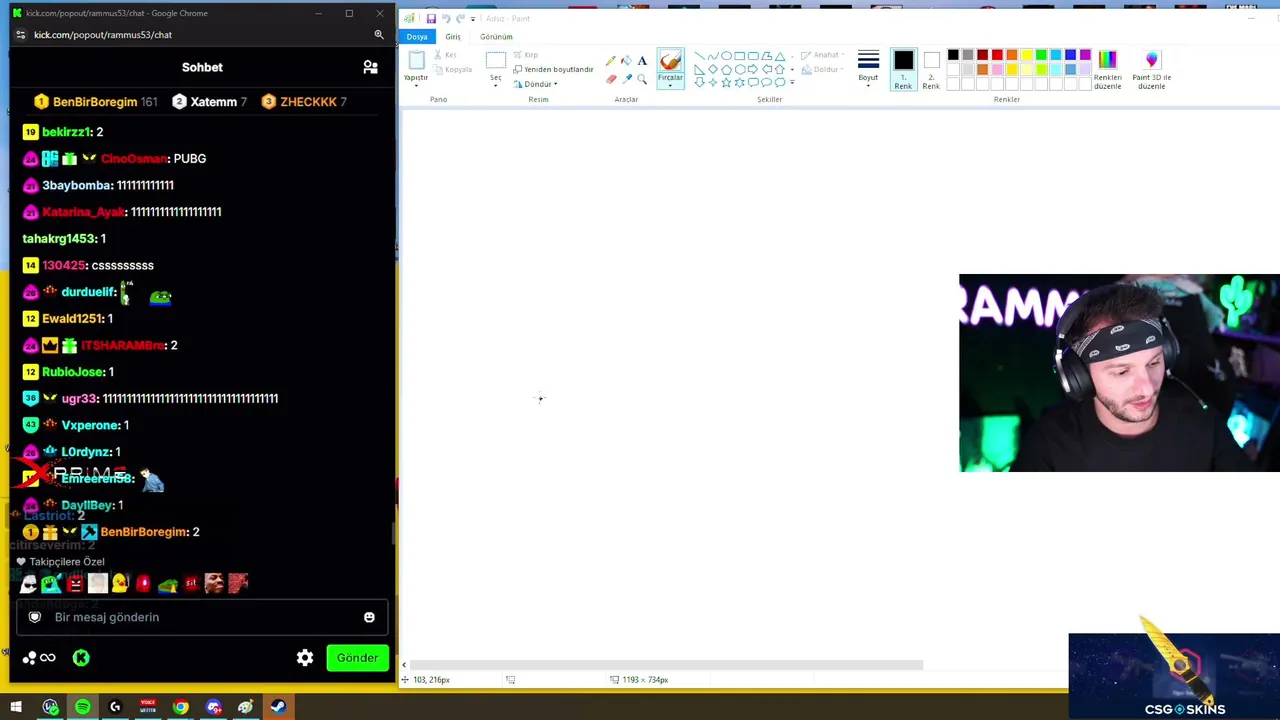The image size is (1280, 720).
Task: Select the Text tool in Paint
Action: click(x=642, y=61)
